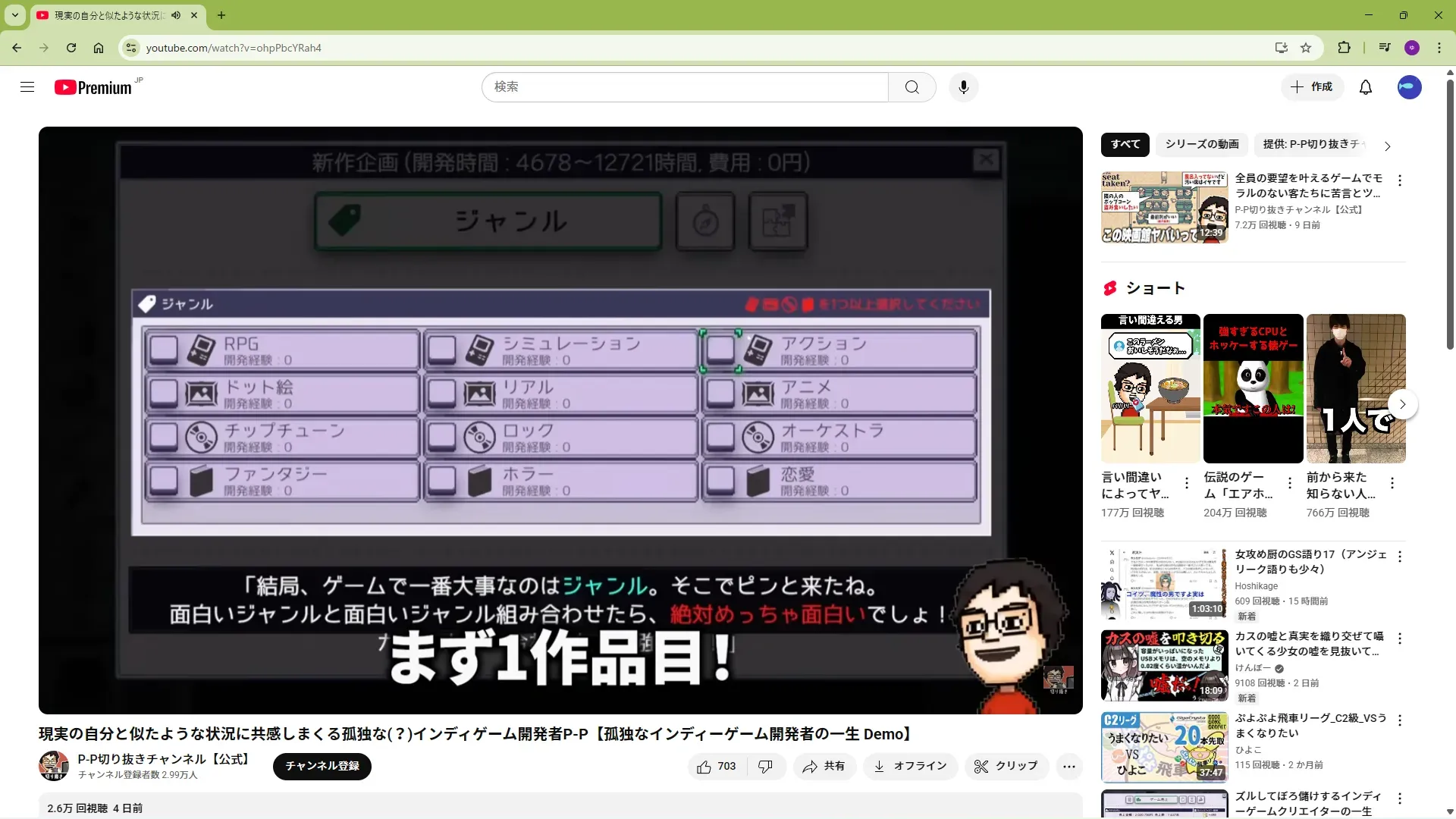Click the チャンネル登録 subscribe button
Viewport: 1456px width, 819px height.
coord(322,766)
